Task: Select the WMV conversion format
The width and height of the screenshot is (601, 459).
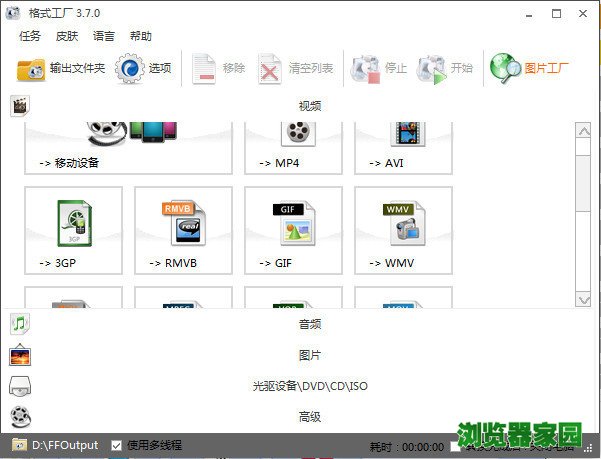Action: [x=403, y=231]
